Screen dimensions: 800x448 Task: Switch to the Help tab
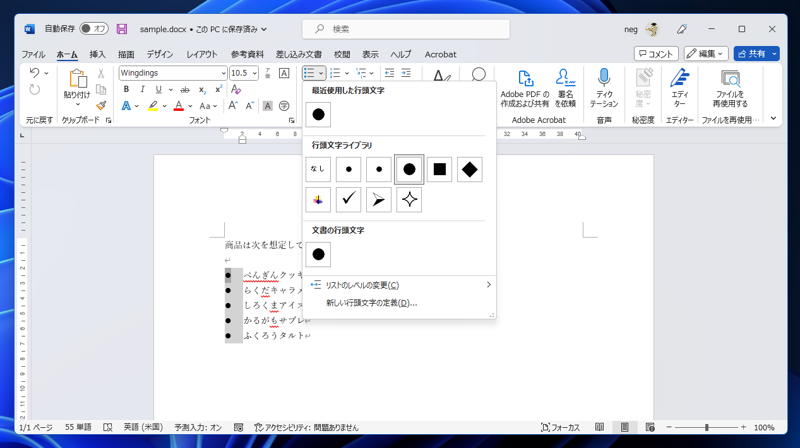[401, 54]
